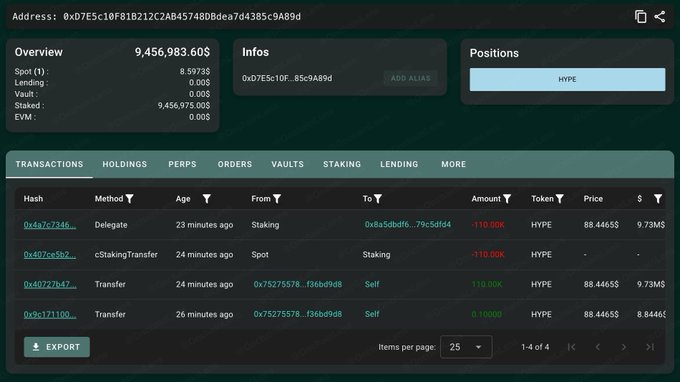The width and height of the screenshot is (680, 382).
Task: Filter the Amount column
Action: click(507, 199)
